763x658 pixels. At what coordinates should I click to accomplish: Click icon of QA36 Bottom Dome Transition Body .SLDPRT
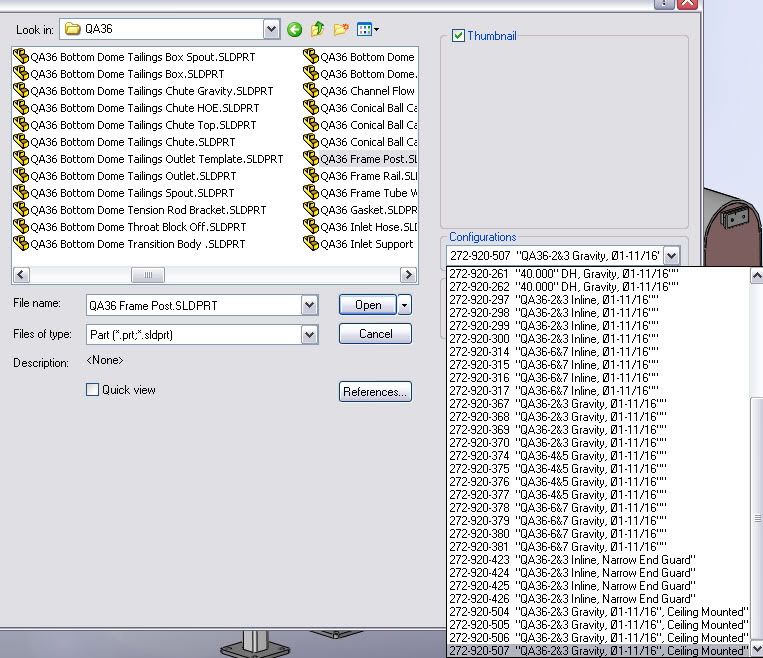(21, 244)
